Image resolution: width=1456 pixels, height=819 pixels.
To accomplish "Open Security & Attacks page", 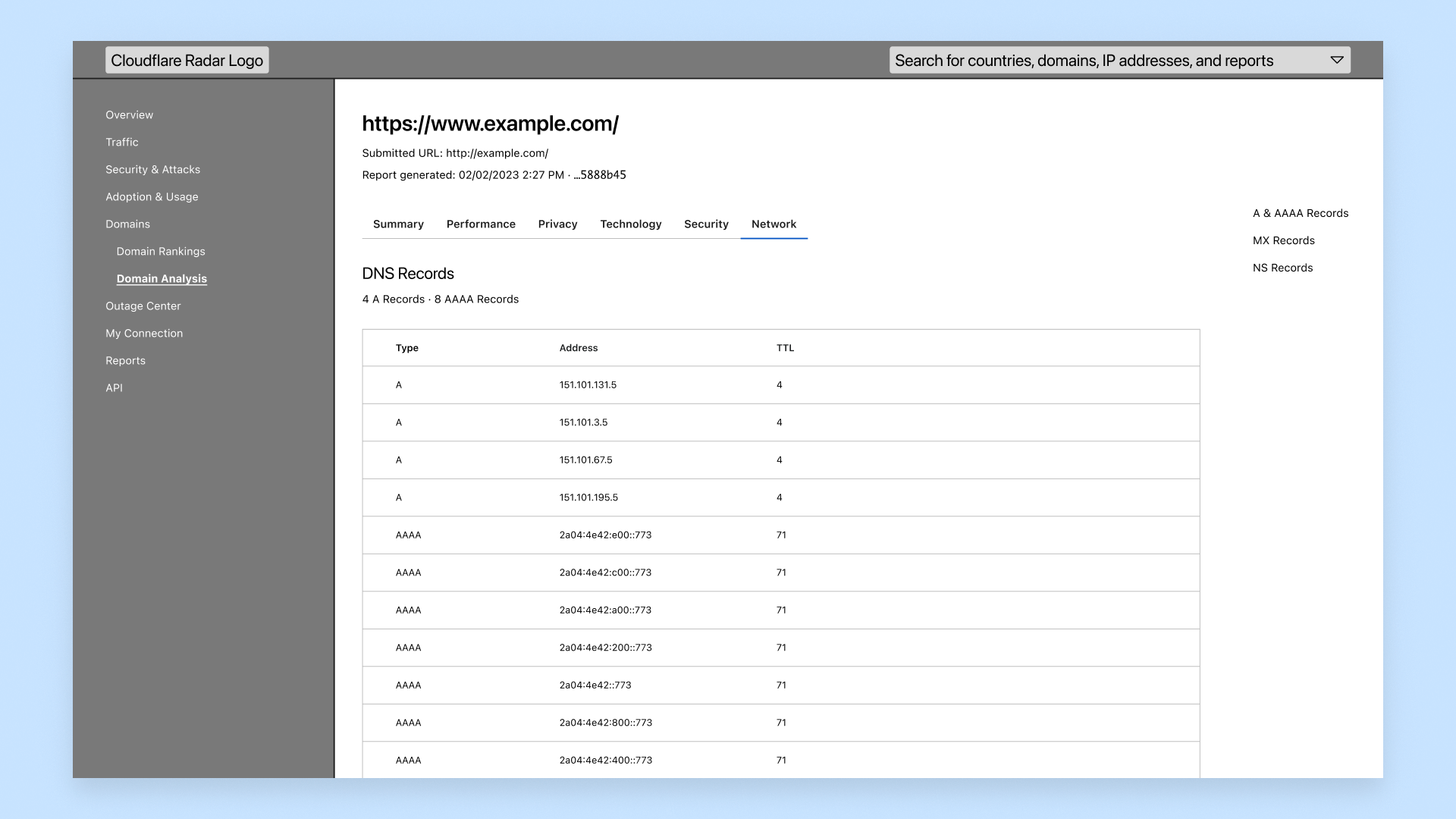I will click(152, 170).
